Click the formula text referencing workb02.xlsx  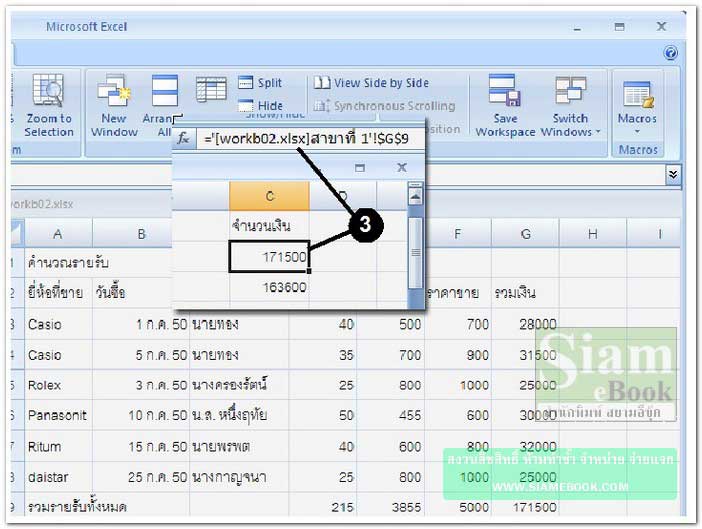pyautogui.click(x=306, y=139)
